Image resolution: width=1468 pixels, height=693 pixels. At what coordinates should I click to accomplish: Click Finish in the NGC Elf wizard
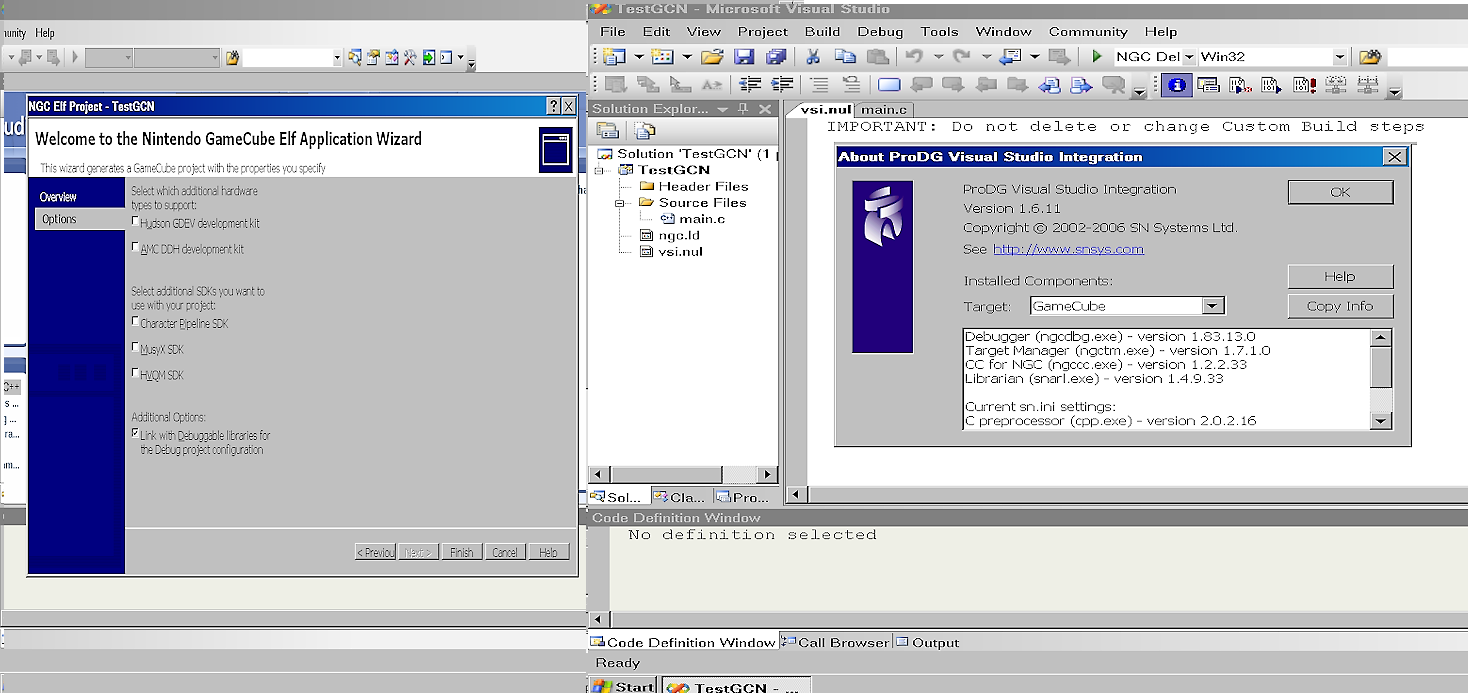click(461, 552)
